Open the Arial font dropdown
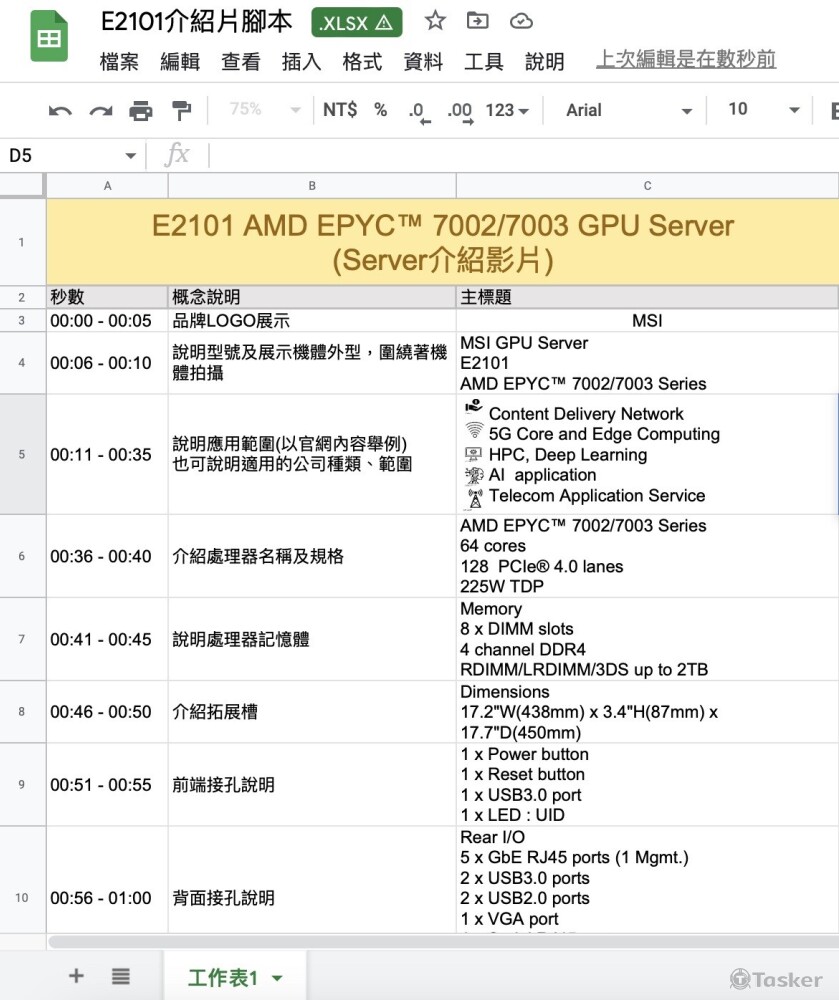 click(628, 110)
